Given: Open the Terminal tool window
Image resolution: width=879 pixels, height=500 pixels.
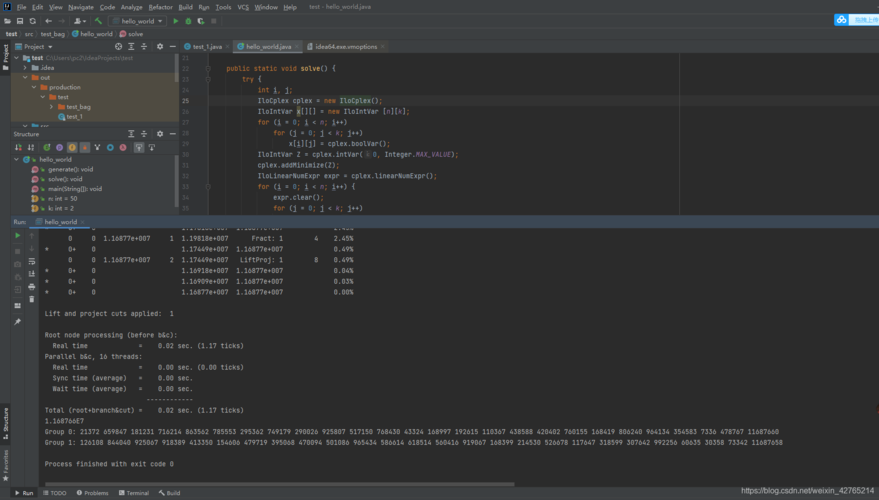Looking at the screenshot, I should pos(133,493).
